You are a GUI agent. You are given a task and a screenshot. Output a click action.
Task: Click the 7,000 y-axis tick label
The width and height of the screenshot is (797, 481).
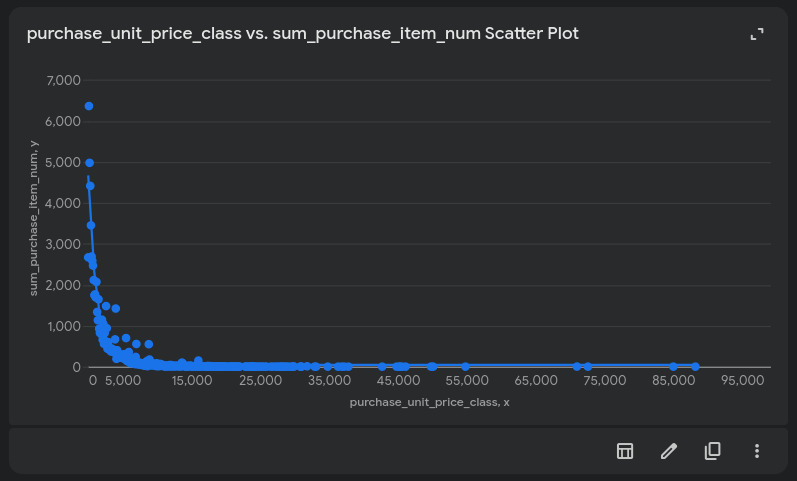[x=63, y=80]
